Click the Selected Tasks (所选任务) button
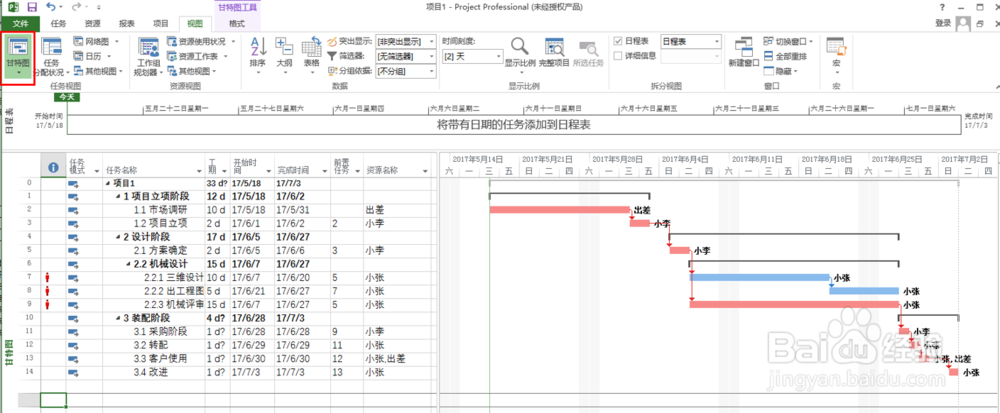This screenshot has height=413, width=1000. tap(587, 54)
